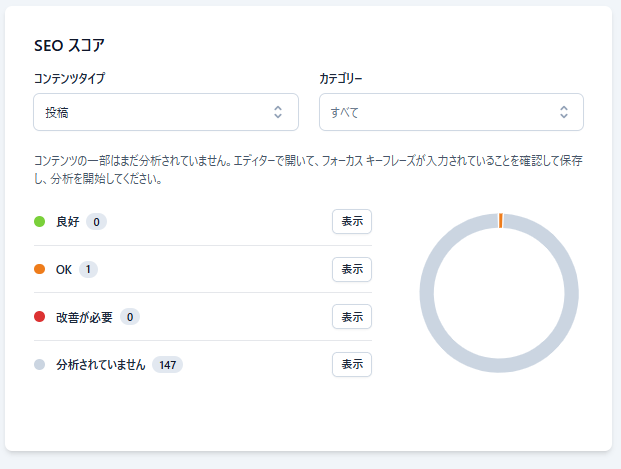Click the green 良好 status dot
The image size is (621, 469).
40,221
